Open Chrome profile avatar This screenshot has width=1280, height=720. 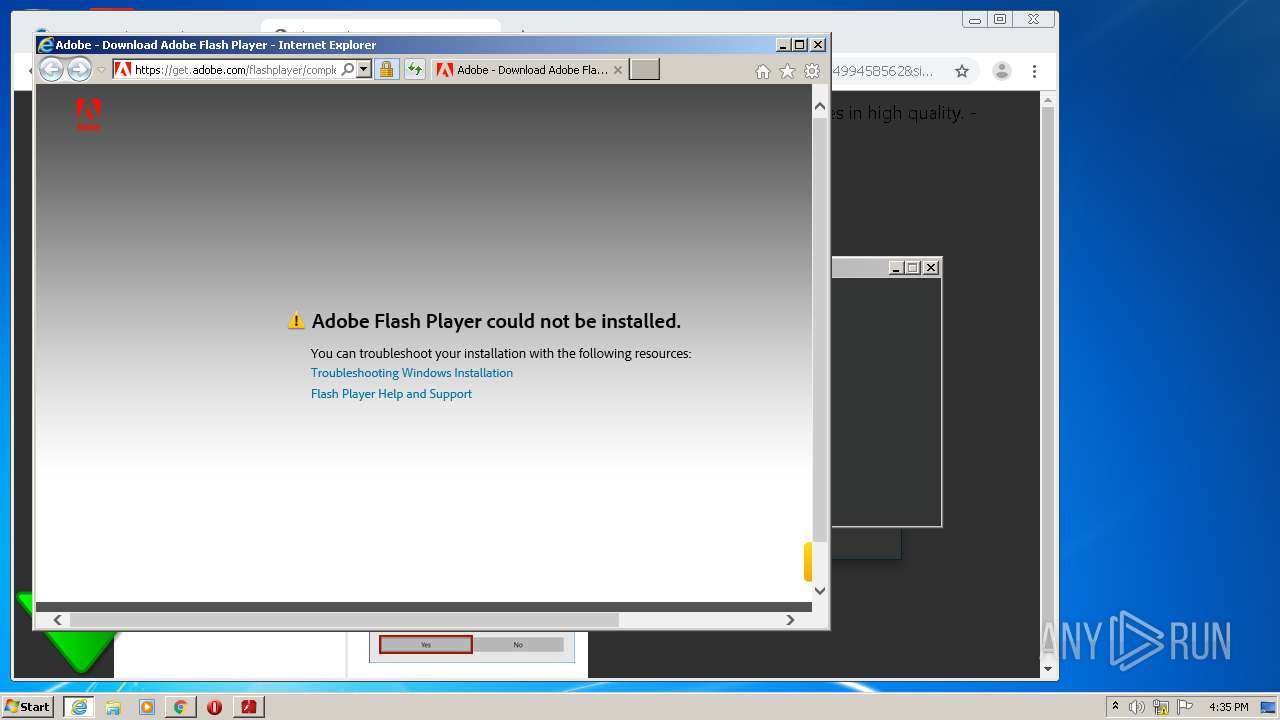click(1001, 71)
